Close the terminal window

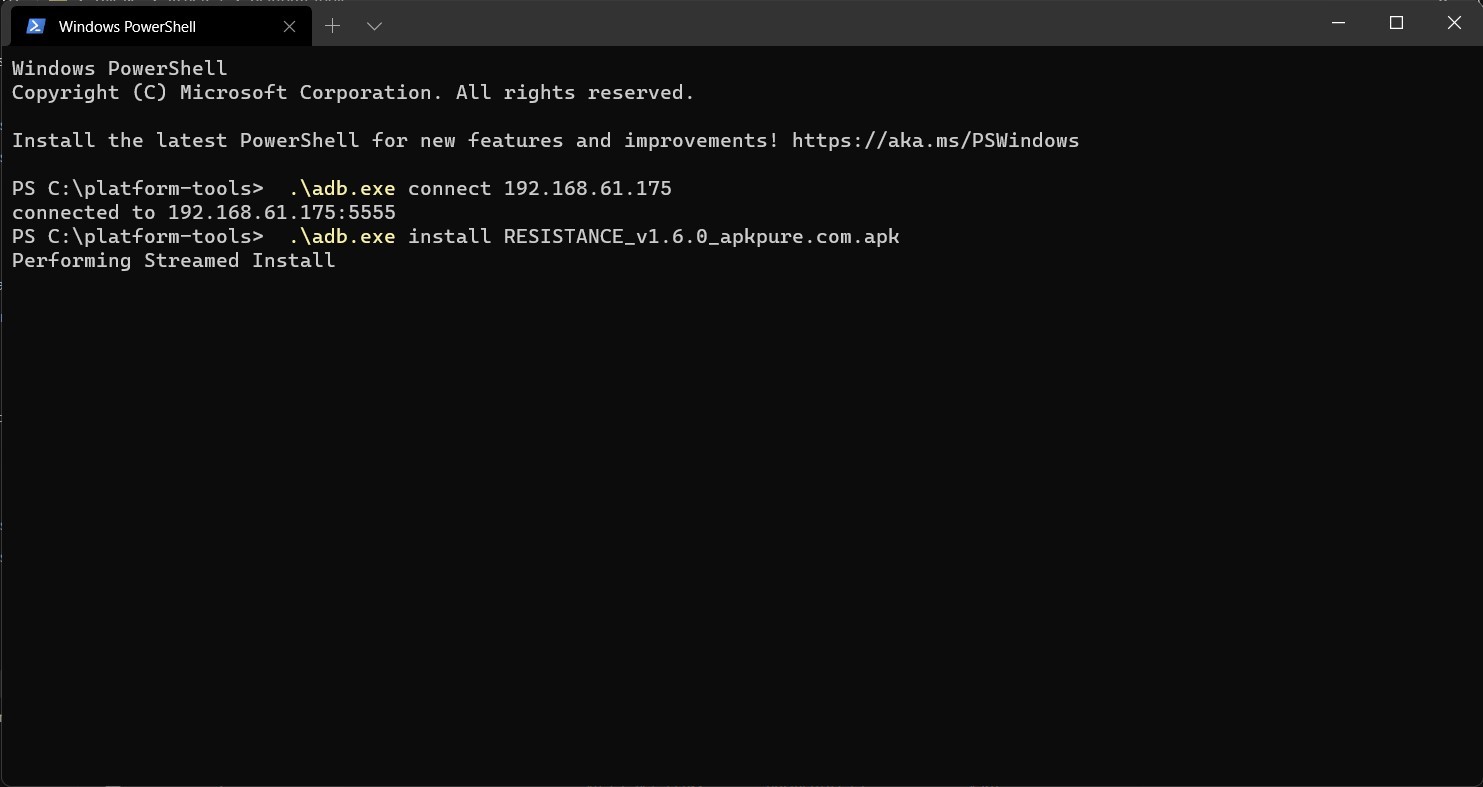pyautogui.click(x=1454, y=23)
